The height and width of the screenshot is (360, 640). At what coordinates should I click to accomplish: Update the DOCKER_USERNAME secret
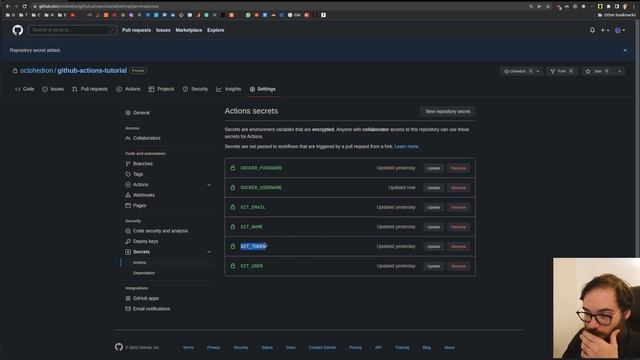[433, 188]
